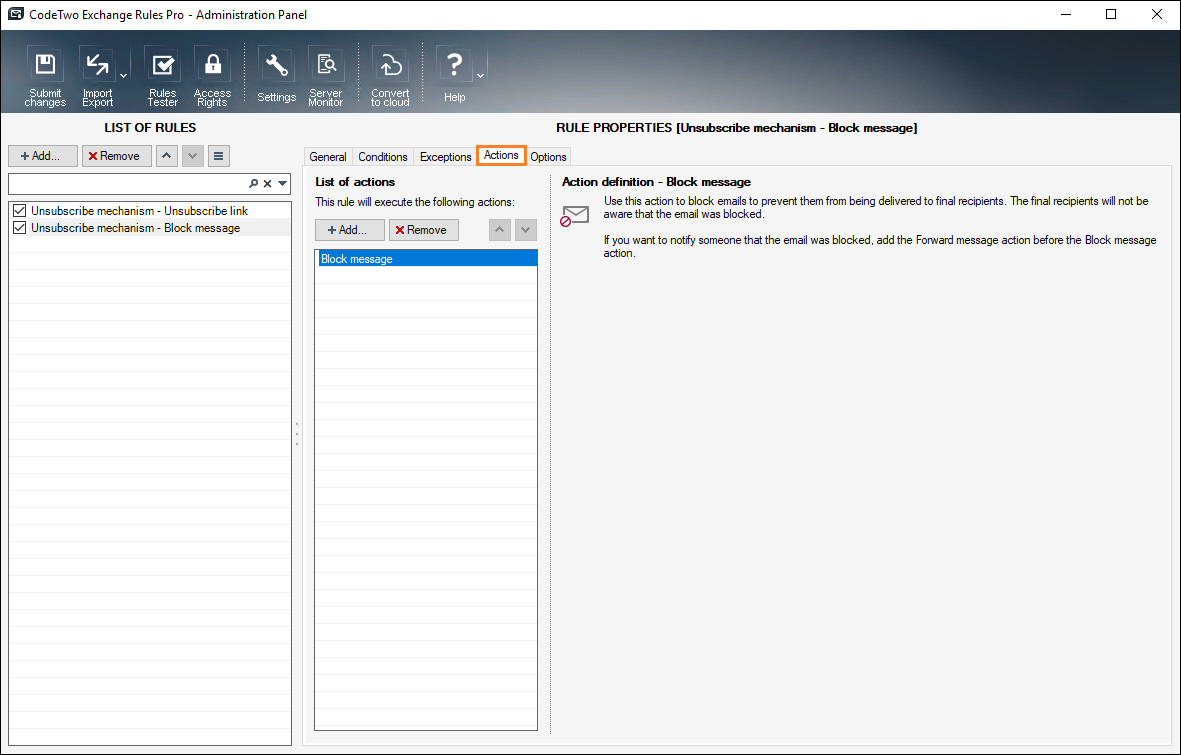1181x755 pixels.
Task: Launch the Rules Tester
Action: click(x=162, y=77)
